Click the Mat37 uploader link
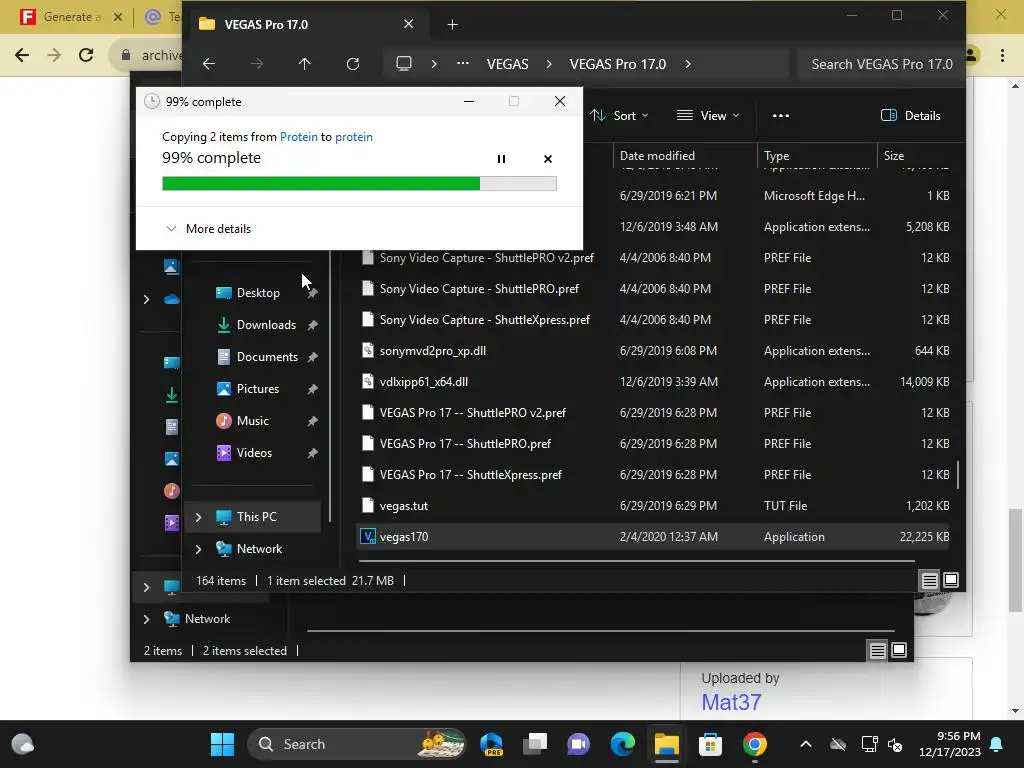 [x=731, y=702]
